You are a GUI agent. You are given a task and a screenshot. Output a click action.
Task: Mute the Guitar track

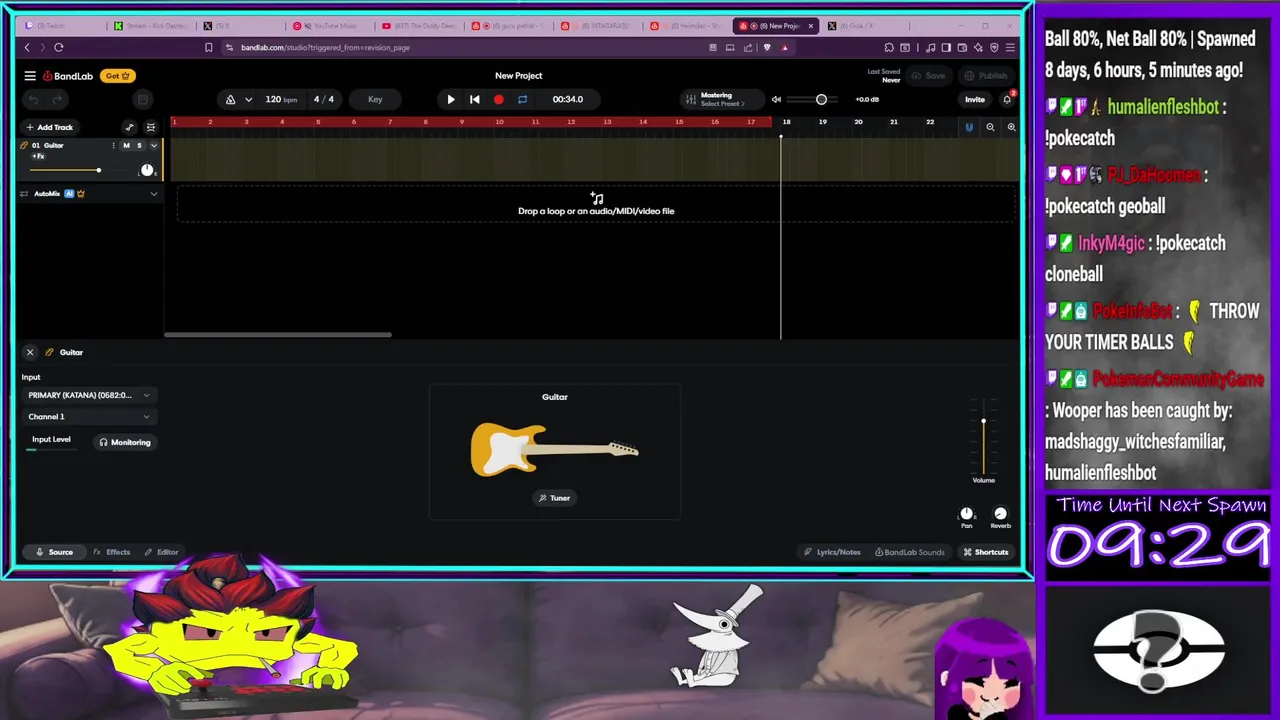[x=126, y=146]
